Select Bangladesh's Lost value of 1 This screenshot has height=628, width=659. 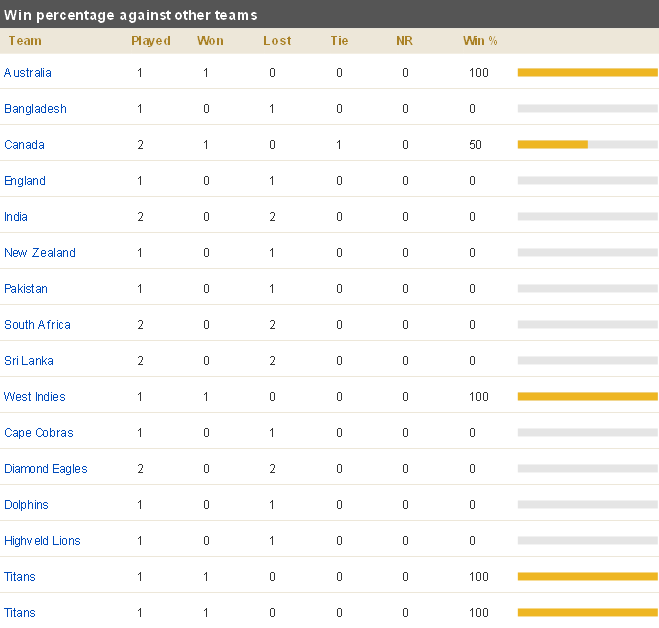pos(272,109)
